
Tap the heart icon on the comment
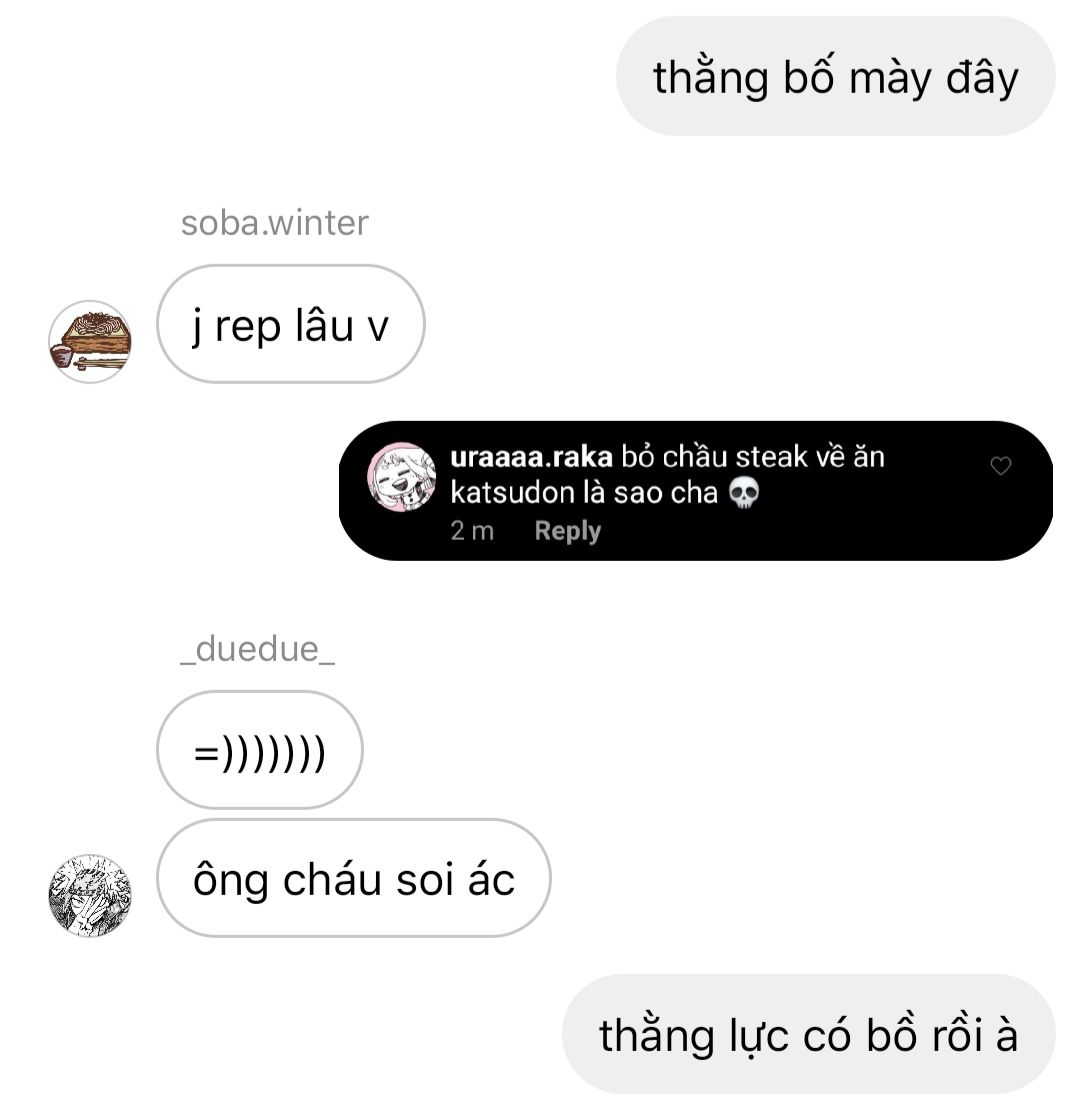point(1000,466)
